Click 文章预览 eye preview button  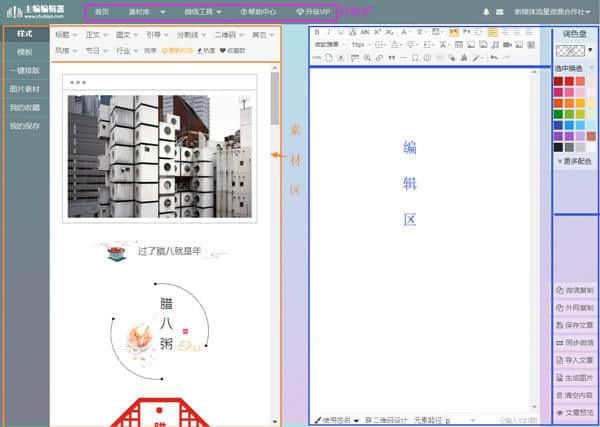pyautogui.click(x=574, y=412)
